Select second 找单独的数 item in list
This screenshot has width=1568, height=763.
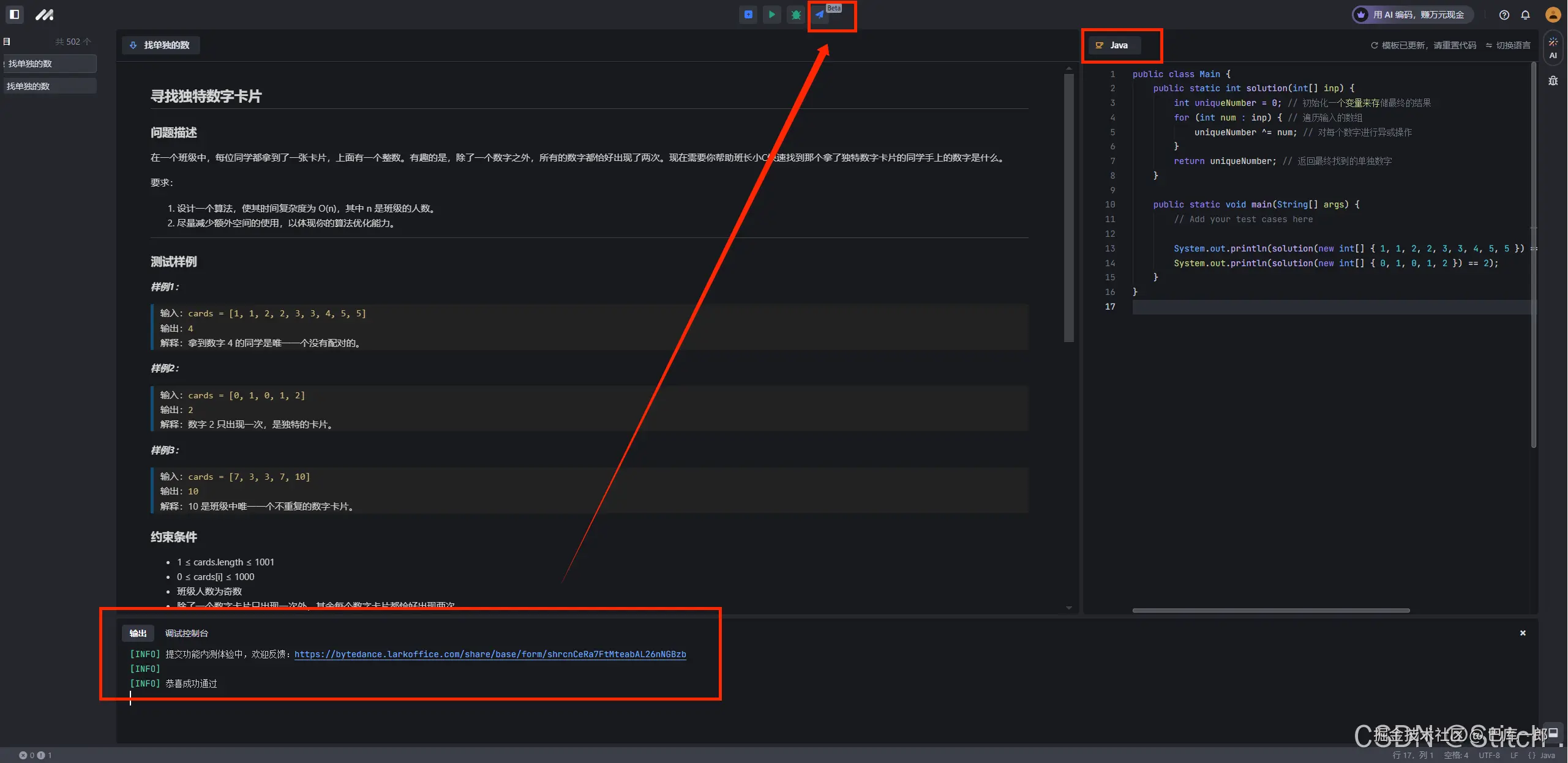click(49, 86)
